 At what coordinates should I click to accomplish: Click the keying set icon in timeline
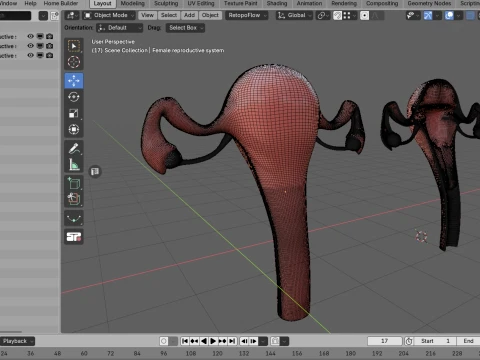pyautogui.click(x=275, y=341)
